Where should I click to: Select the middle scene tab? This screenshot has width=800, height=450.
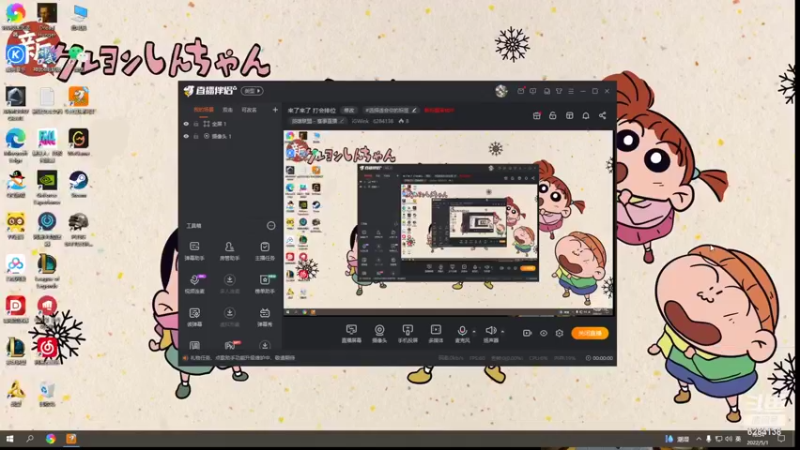(228, 110)
